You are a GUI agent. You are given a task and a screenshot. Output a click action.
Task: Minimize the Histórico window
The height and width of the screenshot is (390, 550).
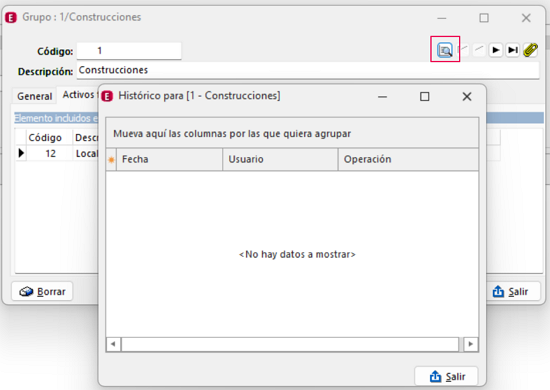tap(382, 96)
